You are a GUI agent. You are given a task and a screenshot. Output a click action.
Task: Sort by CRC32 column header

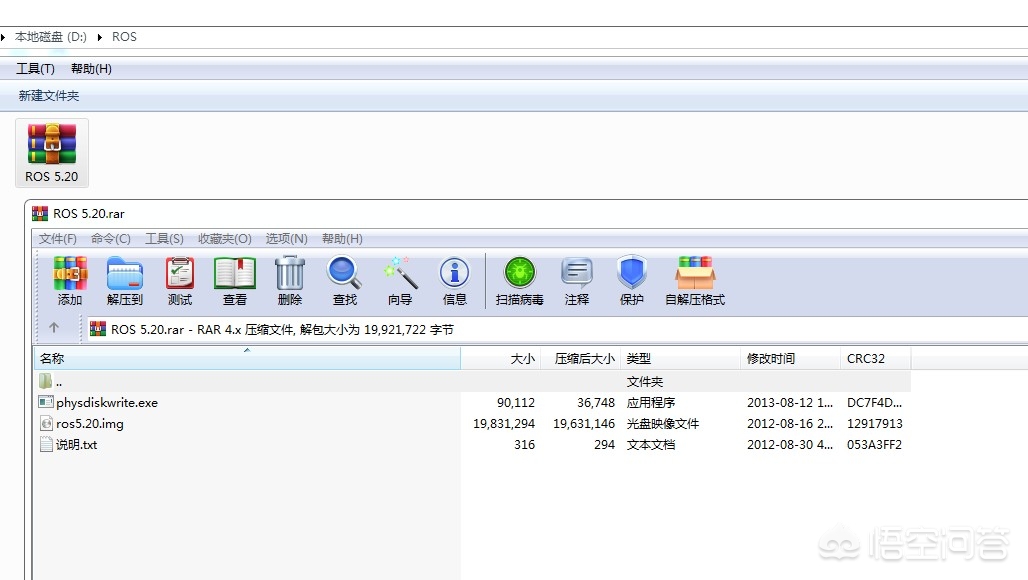pos(875,358)
